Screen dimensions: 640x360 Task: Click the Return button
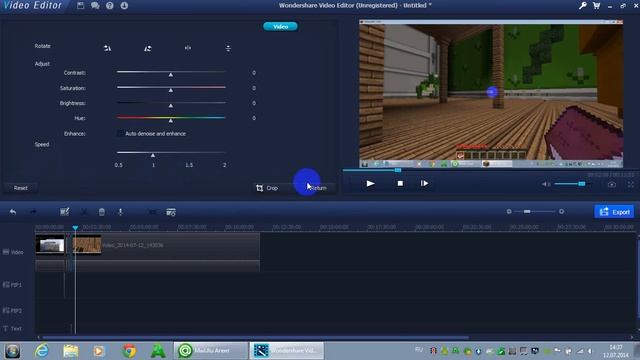click(317, 188)
